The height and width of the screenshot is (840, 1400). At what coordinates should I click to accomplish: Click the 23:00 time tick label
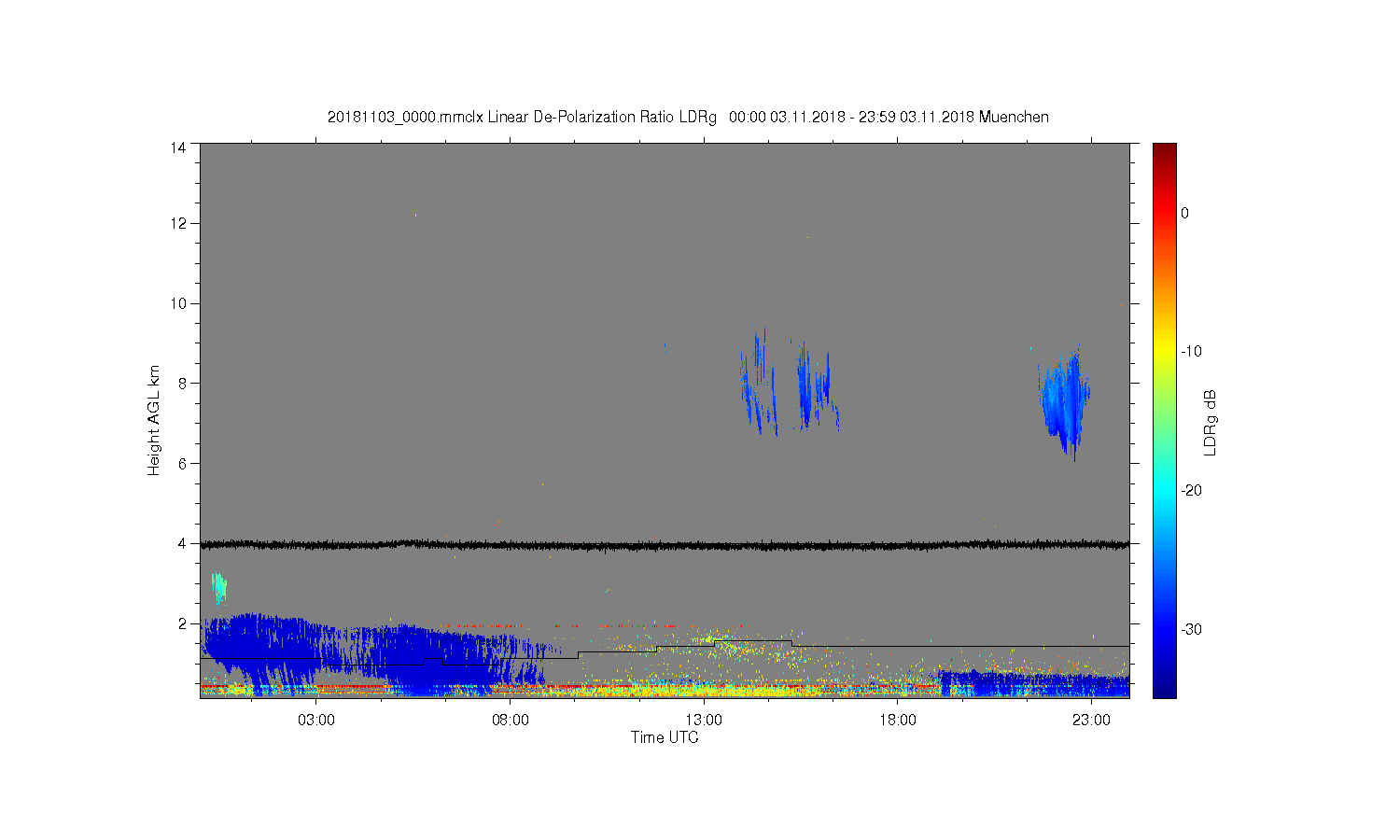[1091, 721]
